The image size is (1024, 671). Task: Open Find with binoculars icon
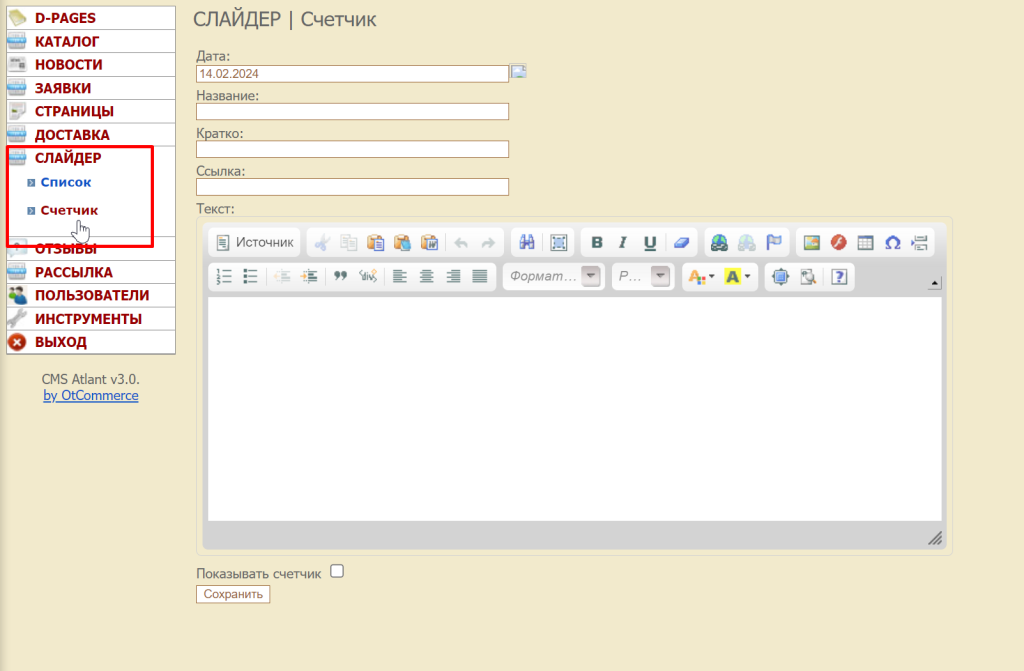tap(527, 243)
